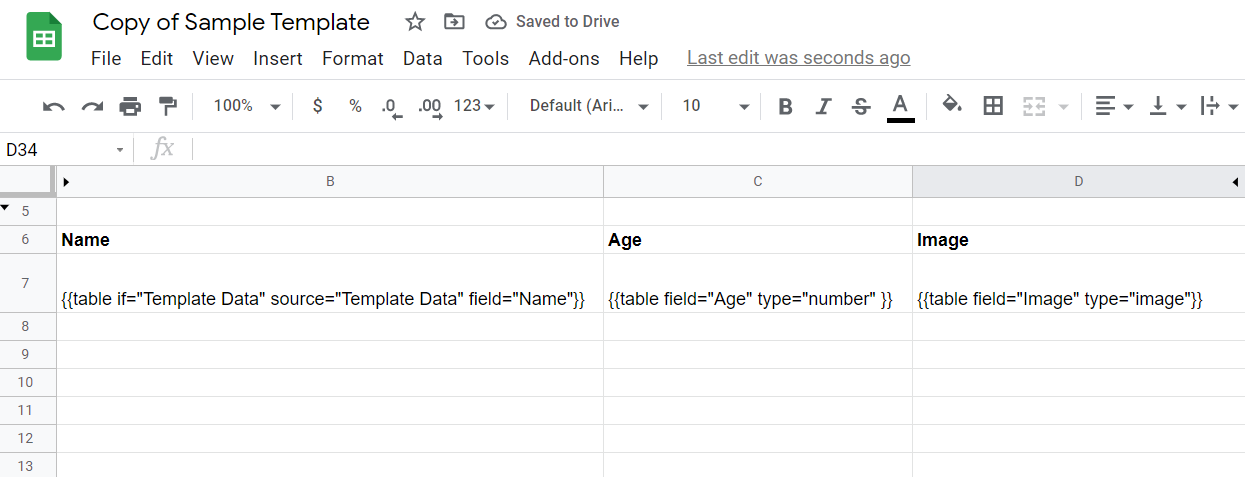
Task: Format as currency with dollar button
Action: point(318,106)
